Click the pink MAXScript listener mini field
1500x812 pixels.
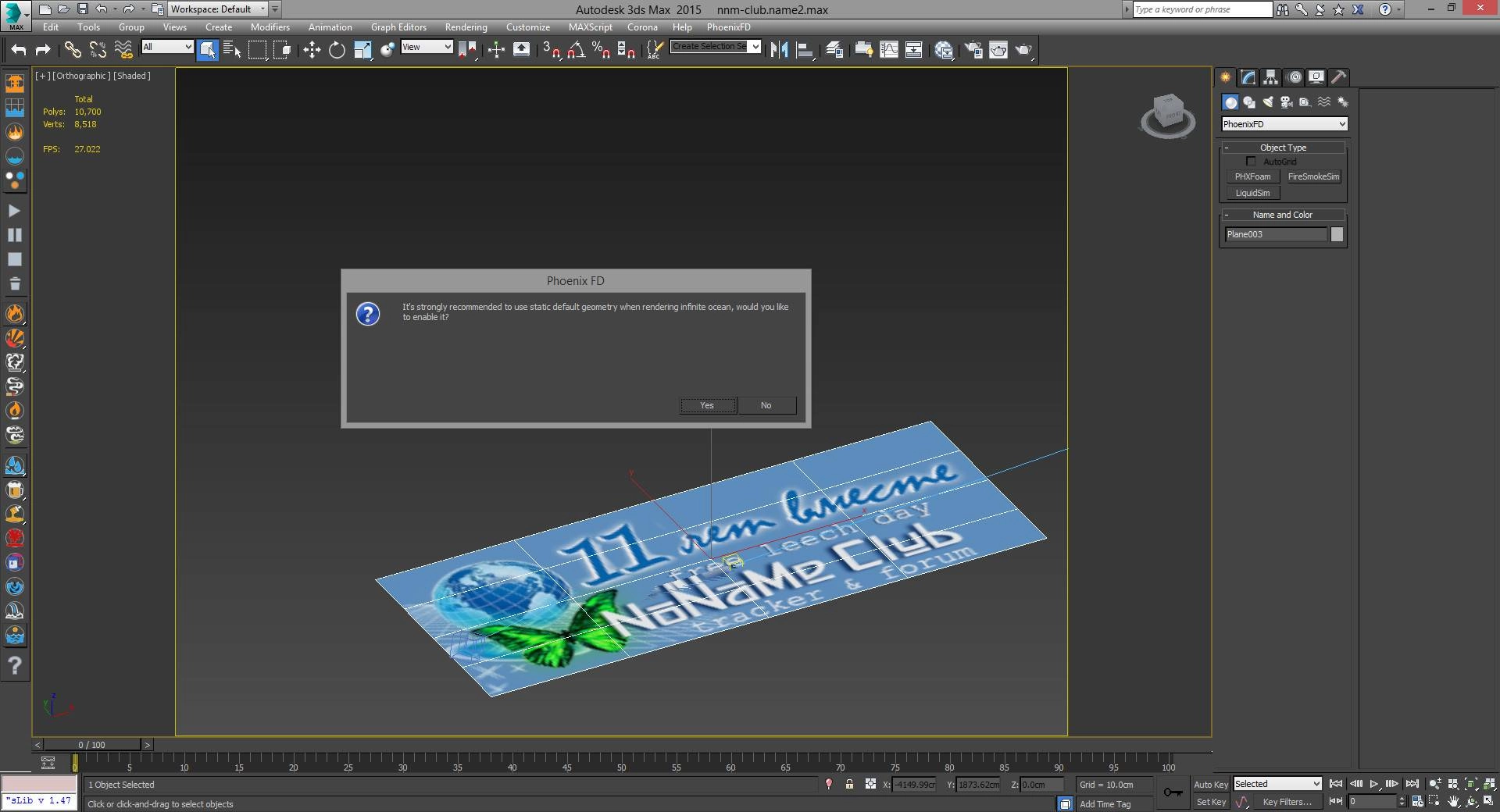coord(38,784)
